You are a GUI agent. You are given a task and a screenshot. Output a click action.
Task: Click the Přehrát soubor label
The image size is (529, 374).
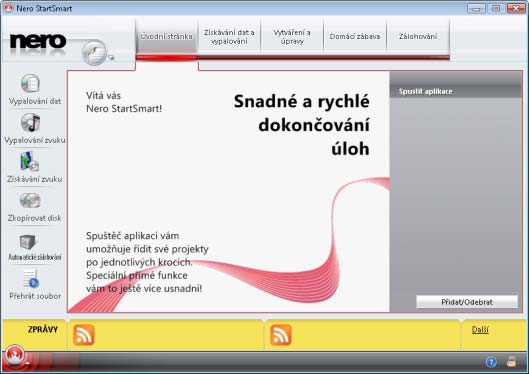(35, 296)
